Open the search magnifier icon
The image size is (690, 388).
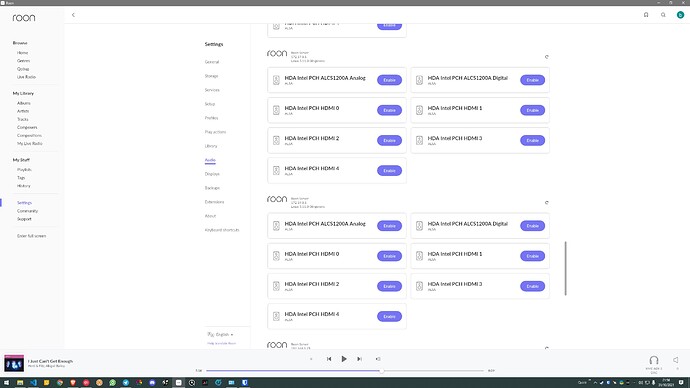pos(663,15)
